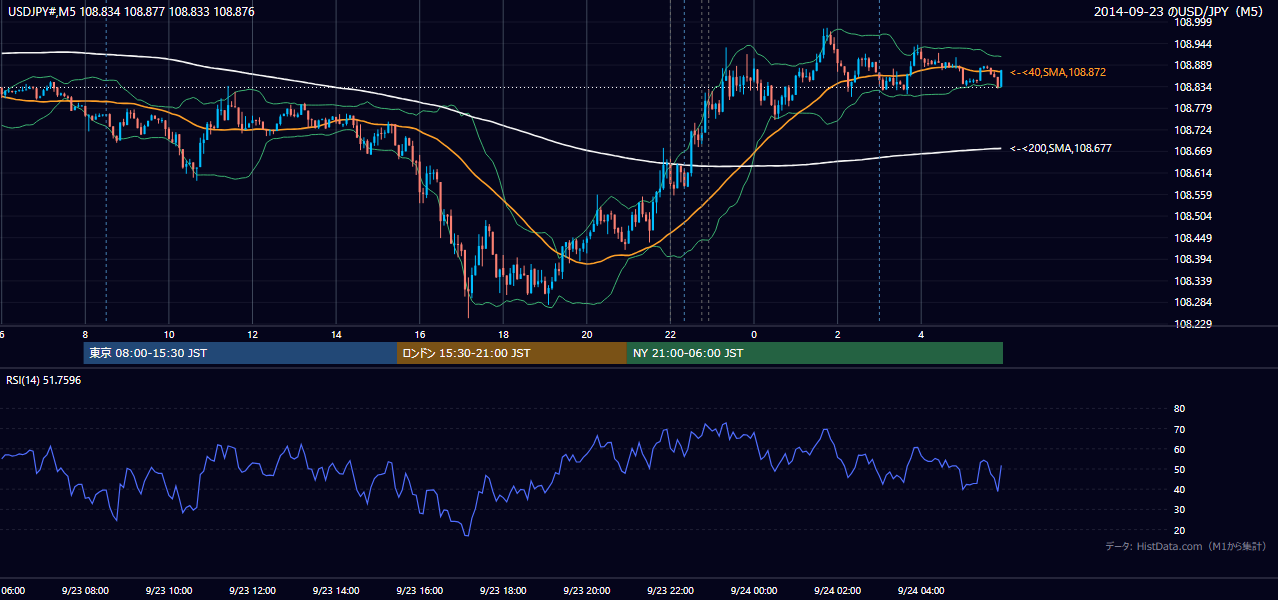Click price axis value 108.889
This screenshot has width=1278, height=600.
point(1193,65)
